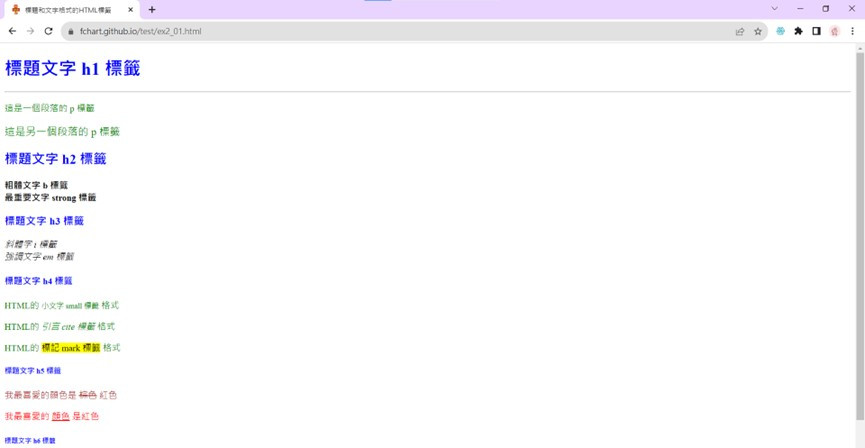Go back to the previous page
The height and width of the screenshot is (448, 865).
(13, 31)
